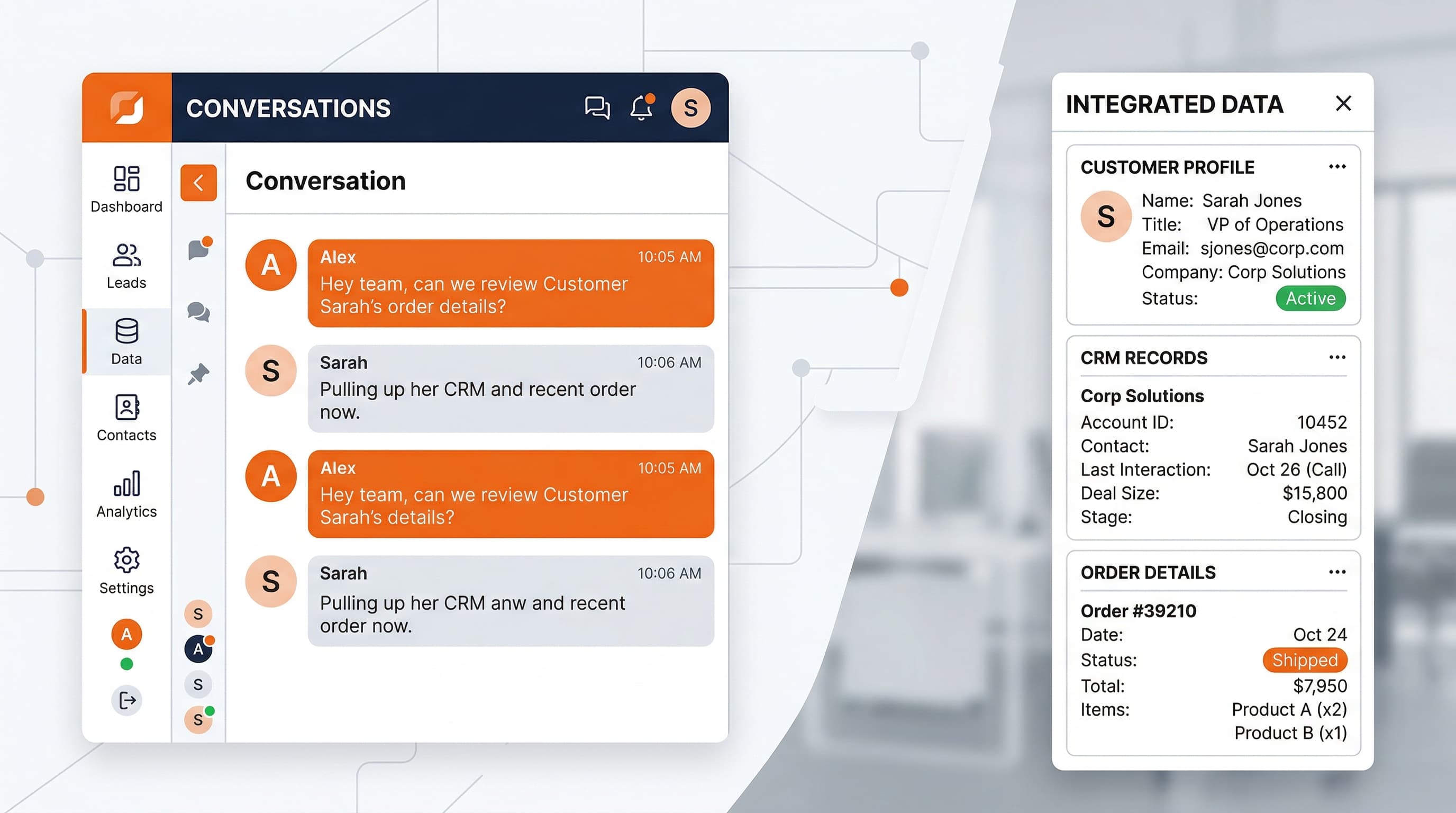The width and height of the screenshot is (1456, 813).
Task: Click the S user avatar in header
Action: click(690, 107)
